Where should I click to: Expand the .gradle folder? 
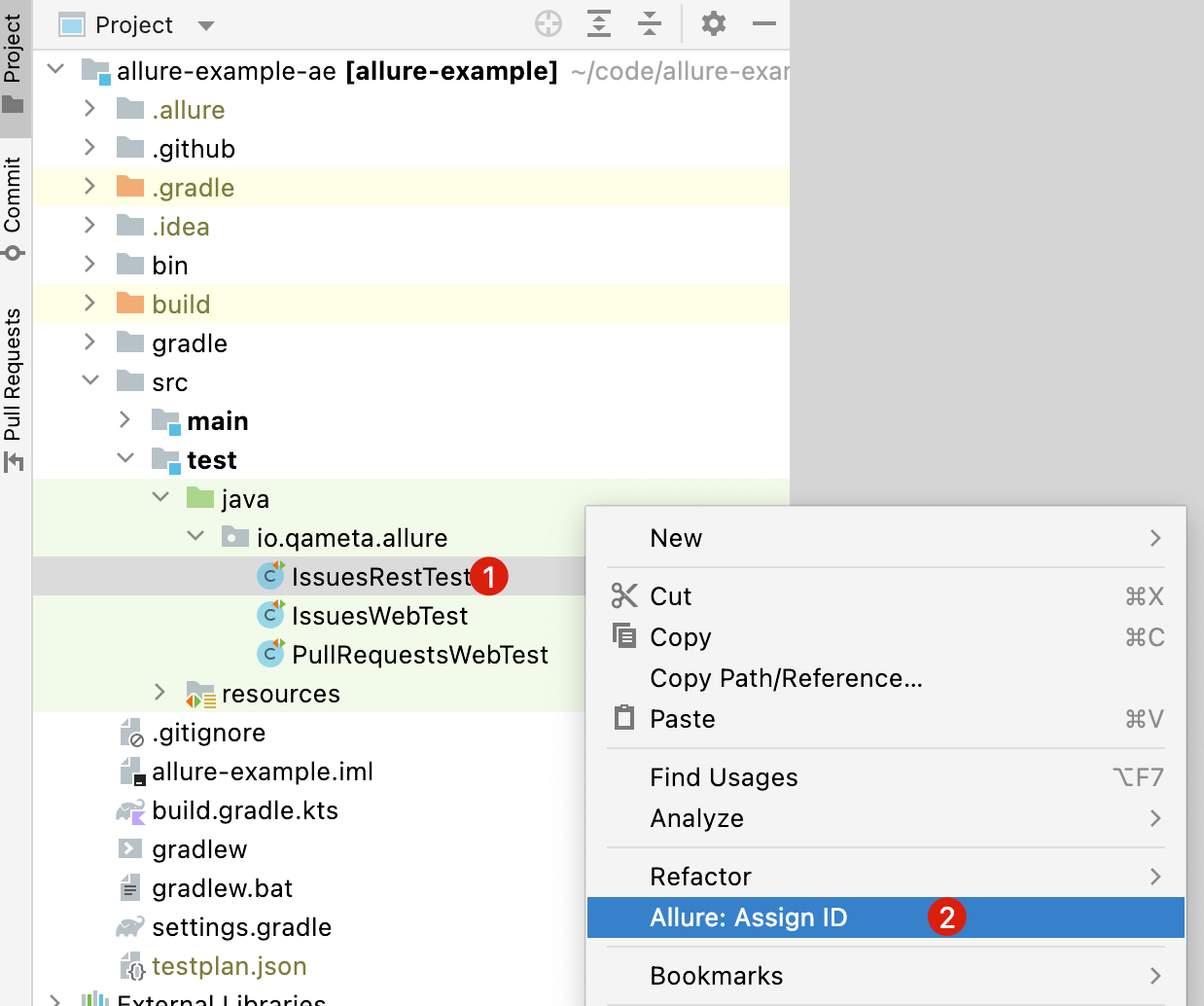tap(90, 187)
